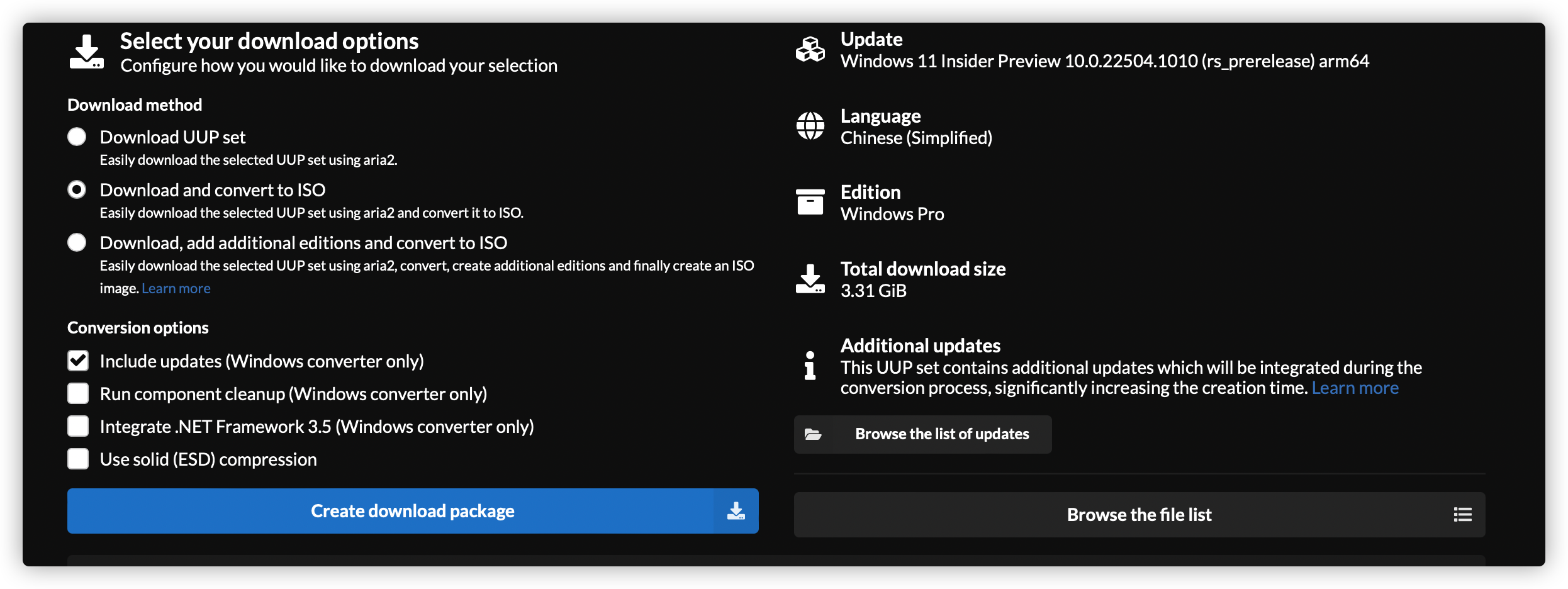Click the Total download size heading

point(923,269)
